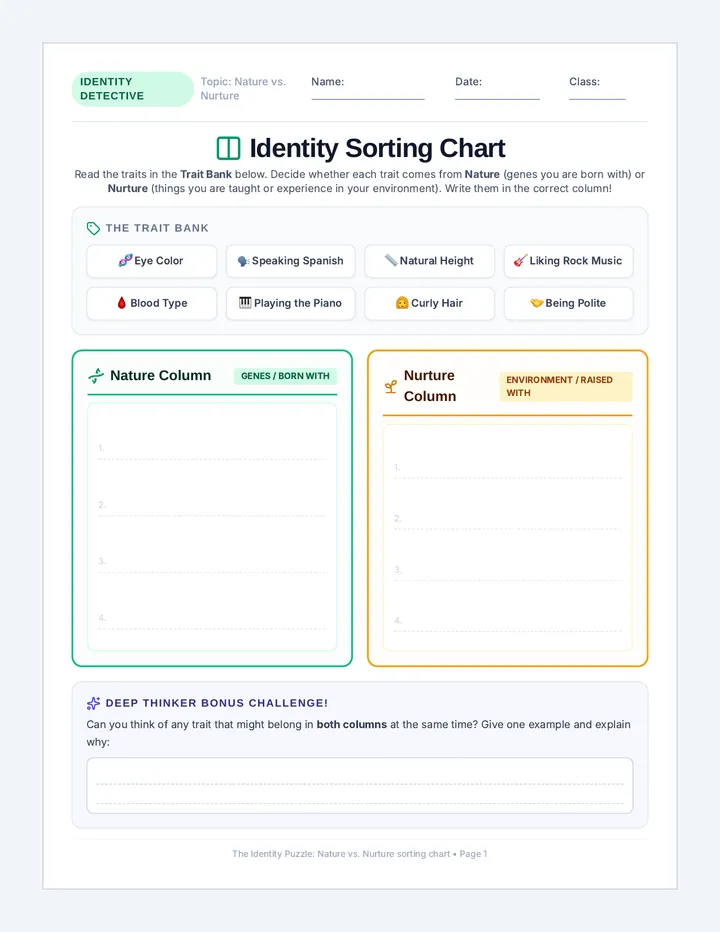Click the page footer text reading Page 1
Screen dimensions: 720x932
pos(473,854)
